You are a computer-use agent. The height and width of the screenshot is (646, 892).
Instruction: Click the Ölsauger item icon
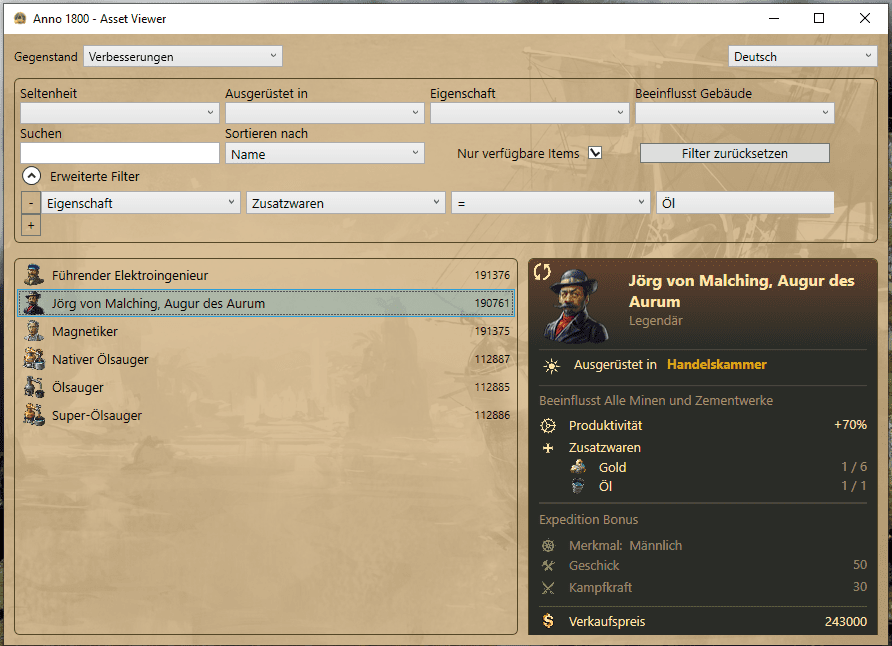pyautogui.click(x=34, y=387)
